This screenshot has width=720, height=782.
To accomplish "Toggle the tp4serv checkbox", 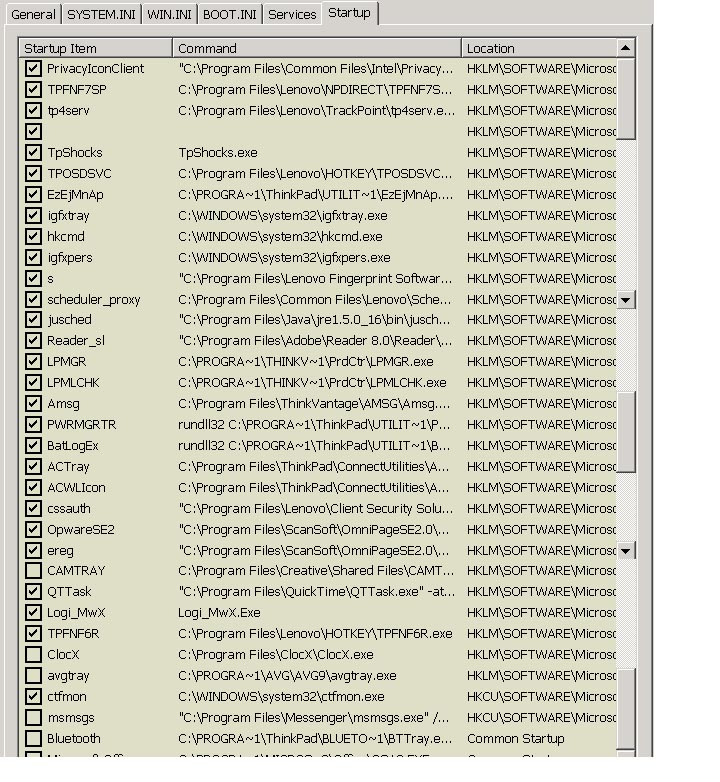I will (x=33, y=110).
